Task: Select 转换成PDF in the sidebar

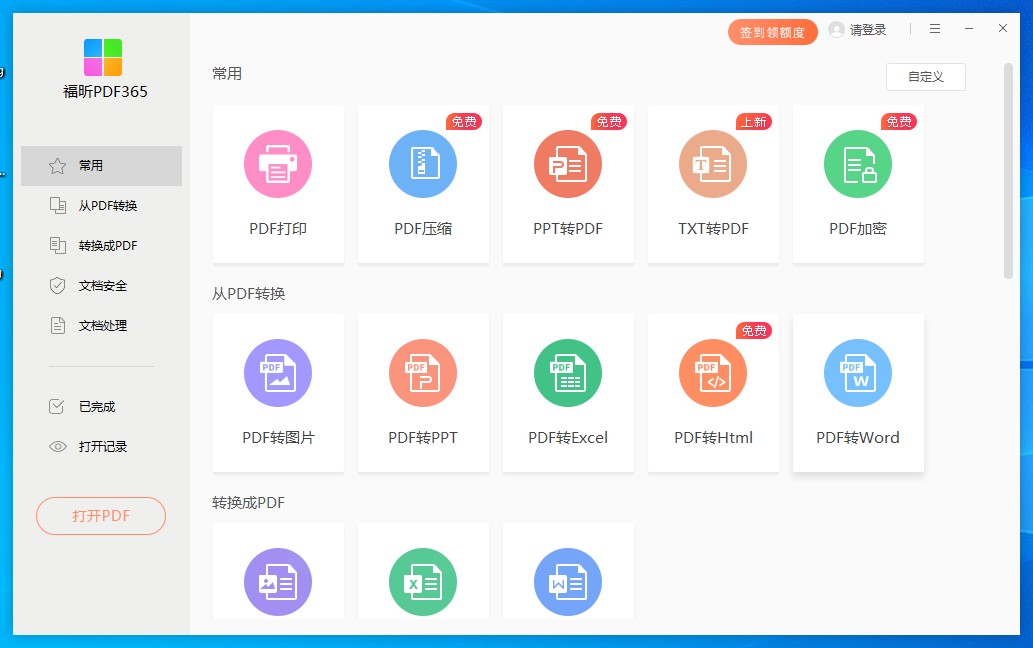Action: (x=101, y=246)
